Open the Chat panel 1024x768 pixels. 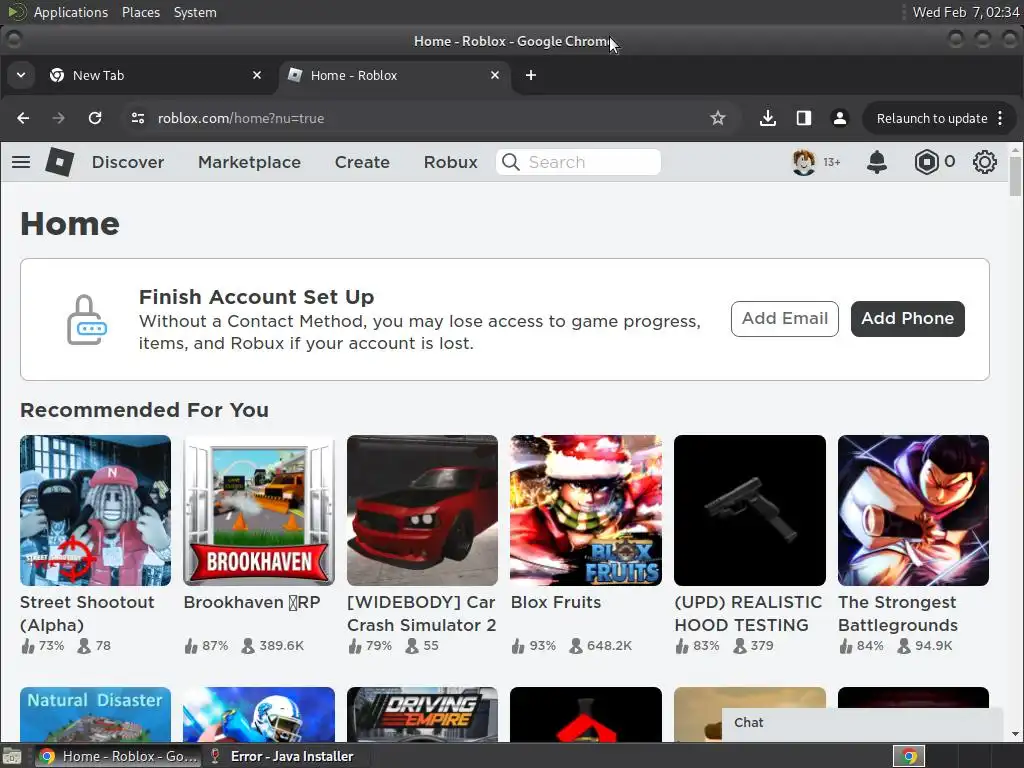click(862, 723)
